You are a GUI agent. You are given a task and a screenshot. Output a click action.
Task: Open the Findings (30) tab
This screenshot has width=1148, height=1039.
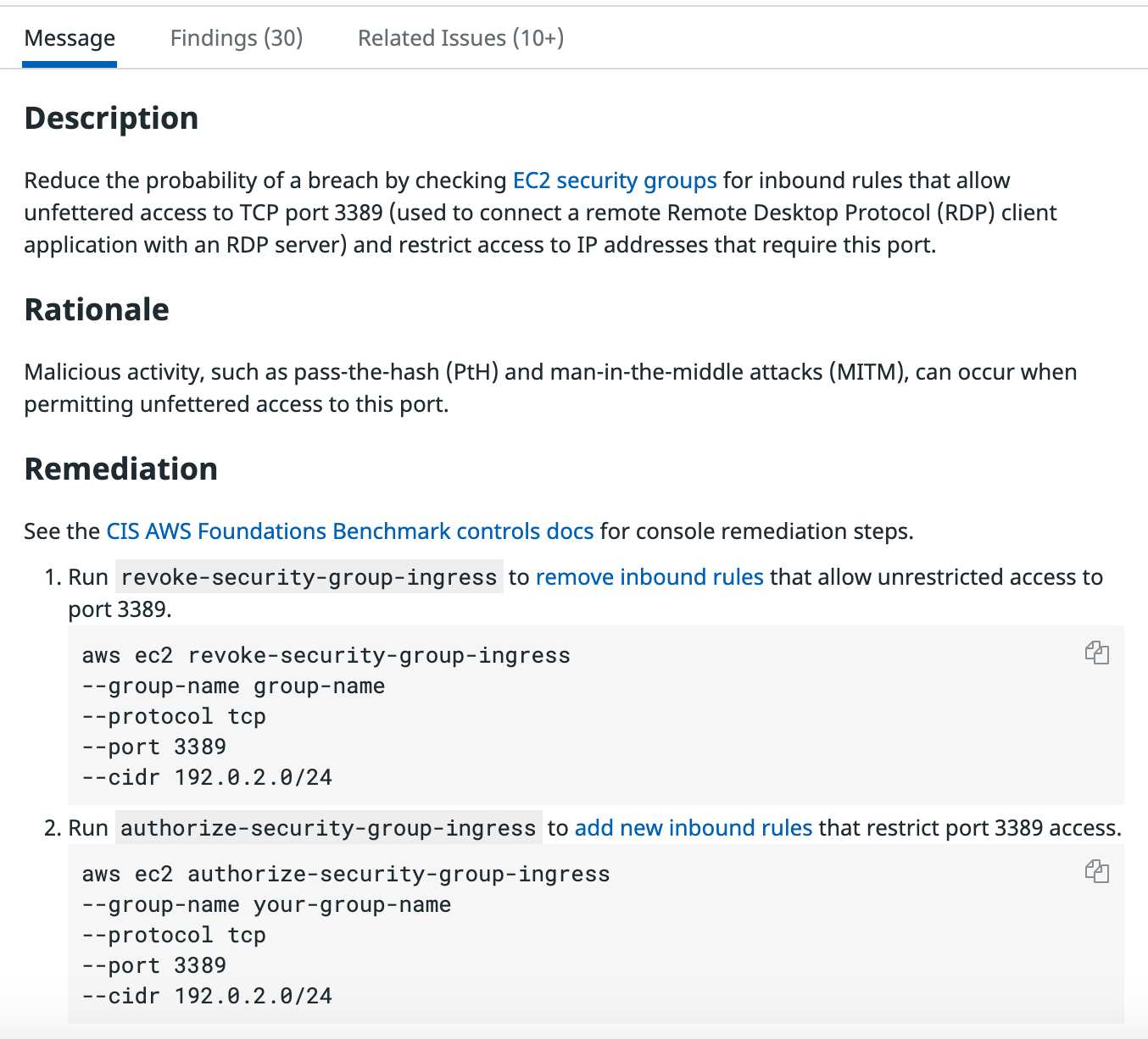(237, 38)
